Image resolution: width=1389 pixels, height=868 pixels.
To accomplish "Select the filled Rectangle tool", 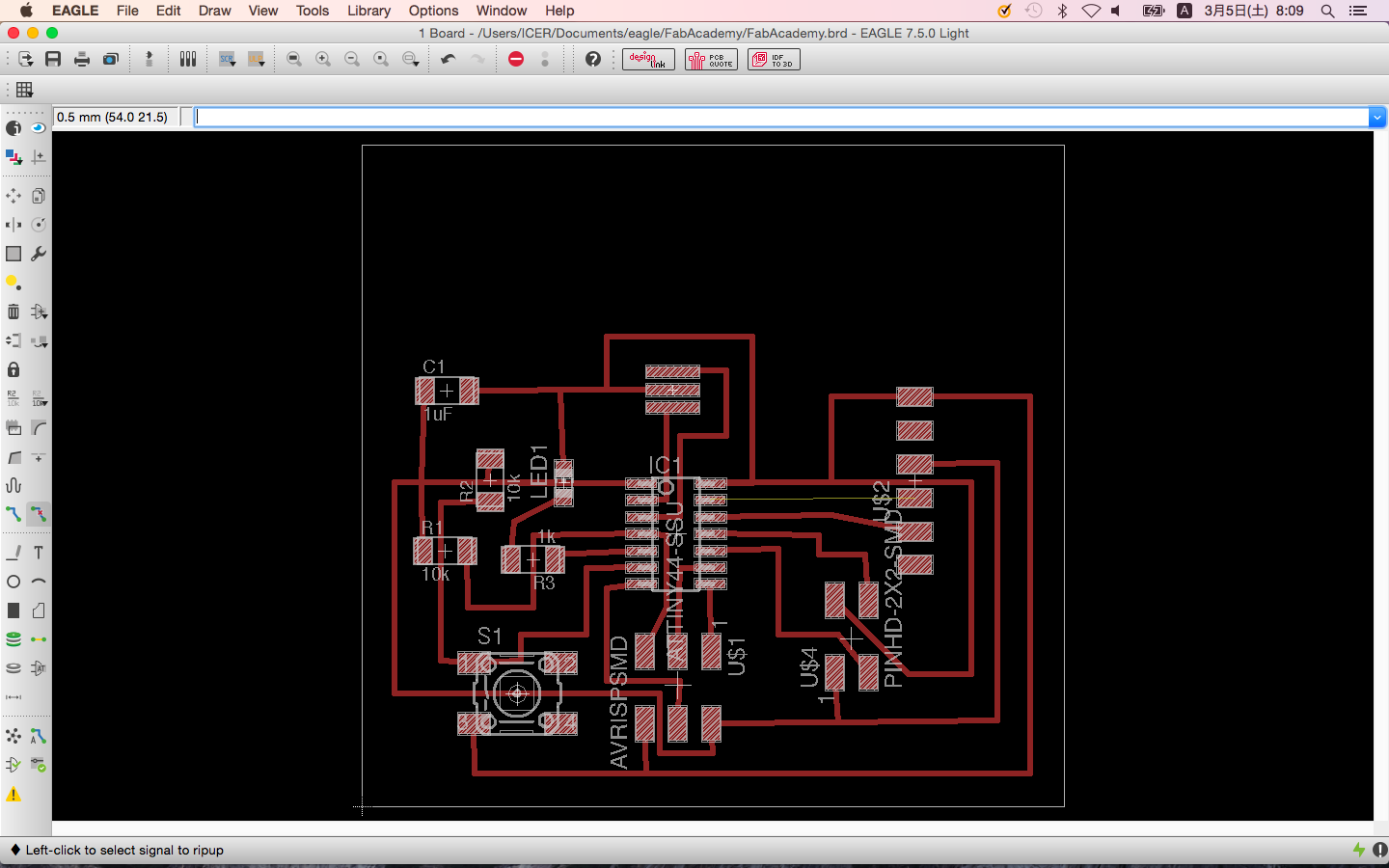I will coord(14,610).
